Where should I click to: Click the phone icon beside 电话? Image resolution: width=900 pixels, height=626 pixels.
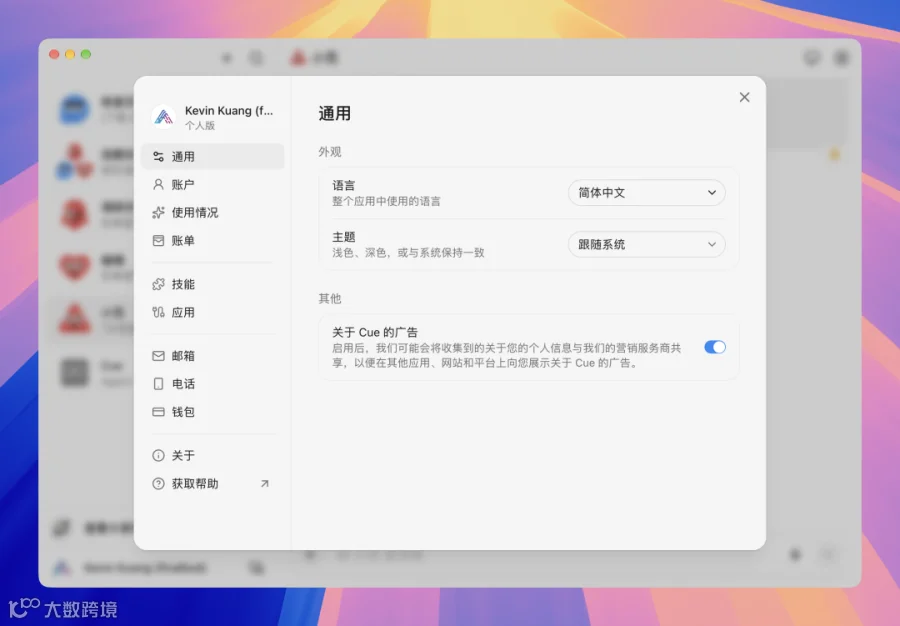pyautogui.click(x=158, y=384)
